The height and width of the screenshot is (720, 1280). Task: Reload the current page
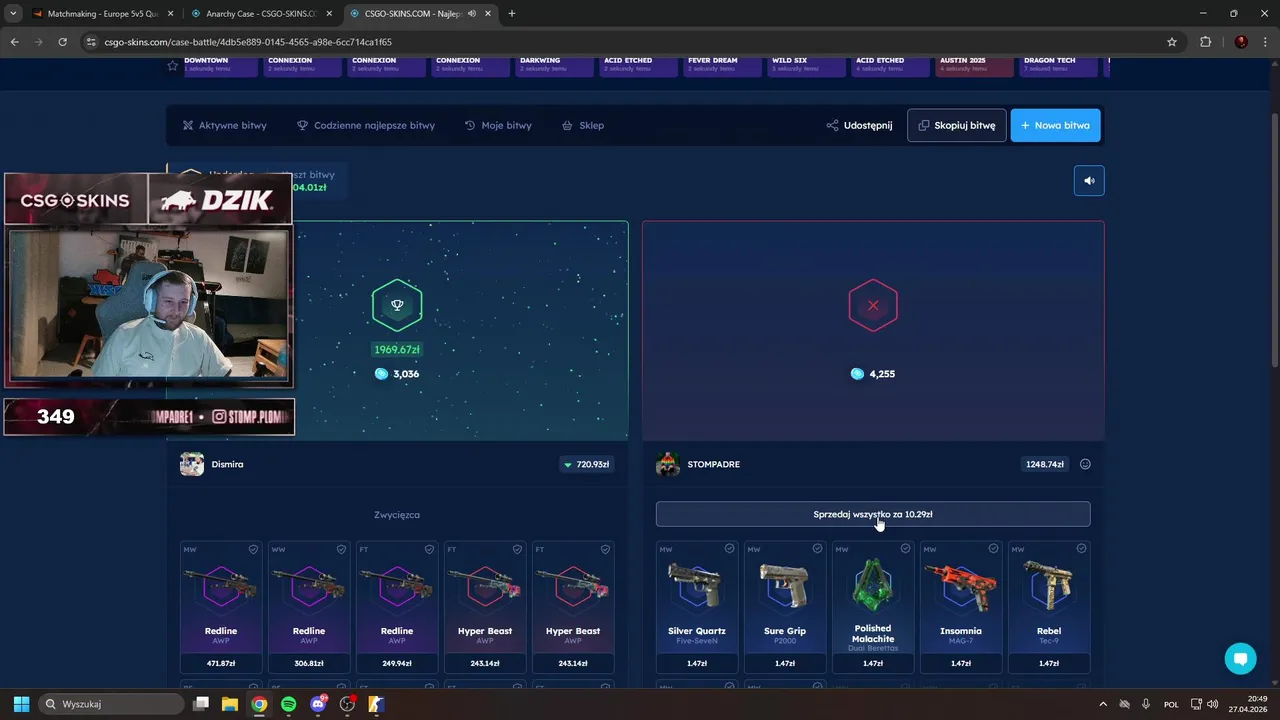(x=62, y=42)
